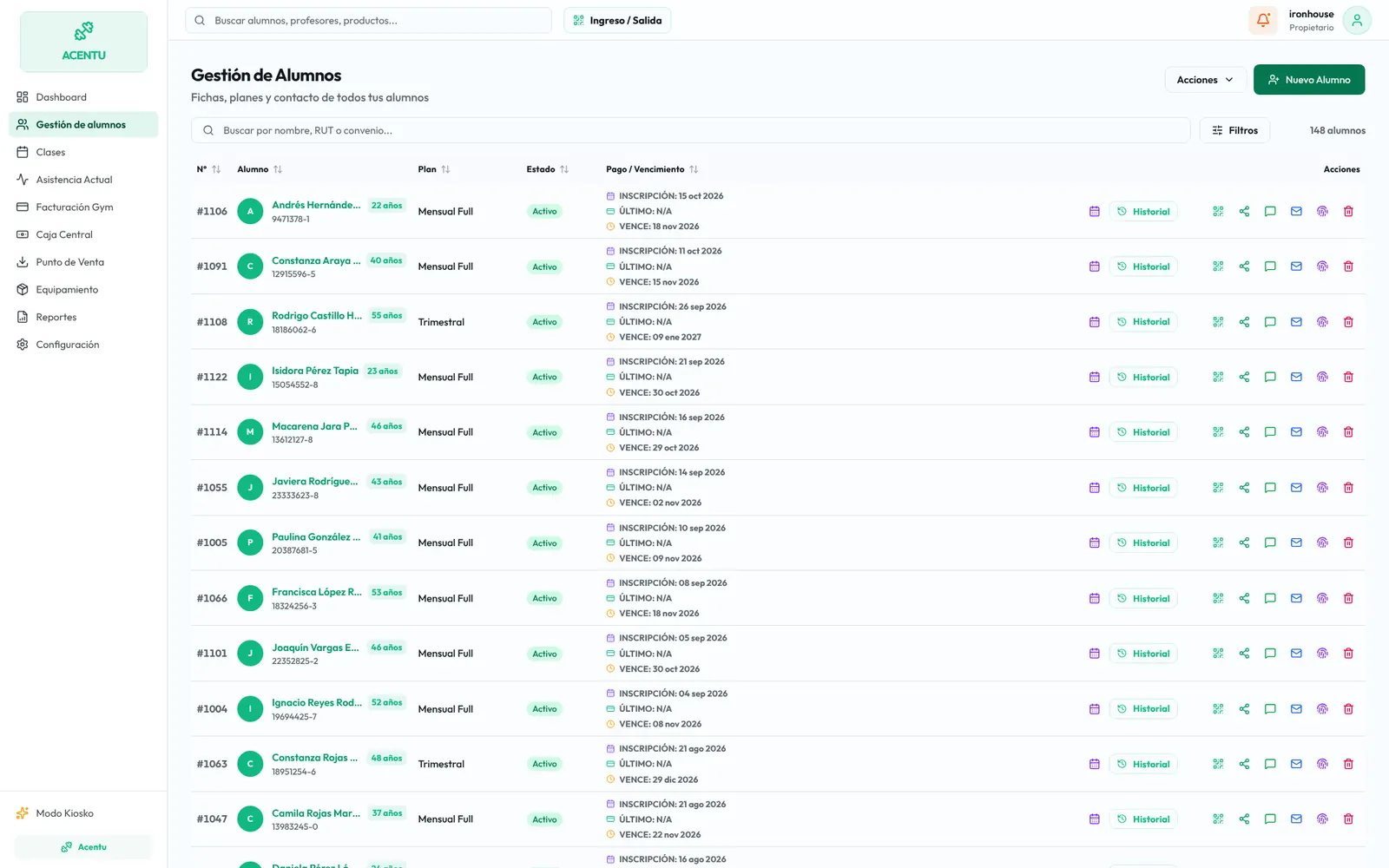Open calendar icon for Paulina González

[1094, 542]
